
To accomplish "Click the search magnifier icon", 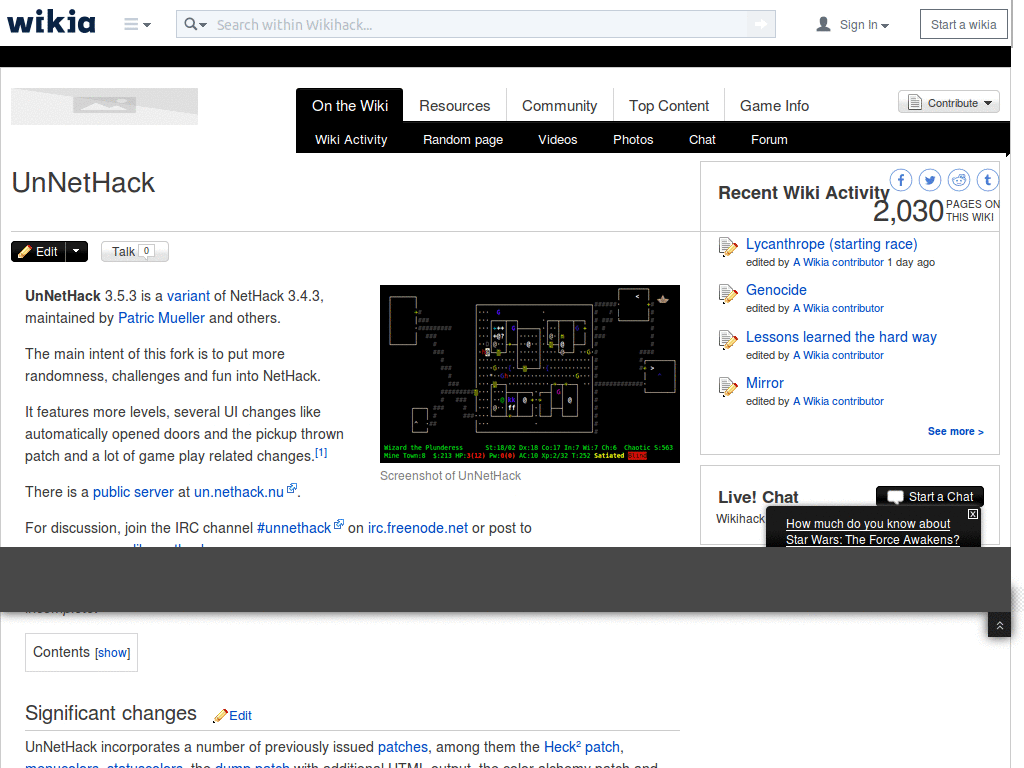I will coord(190,23).
